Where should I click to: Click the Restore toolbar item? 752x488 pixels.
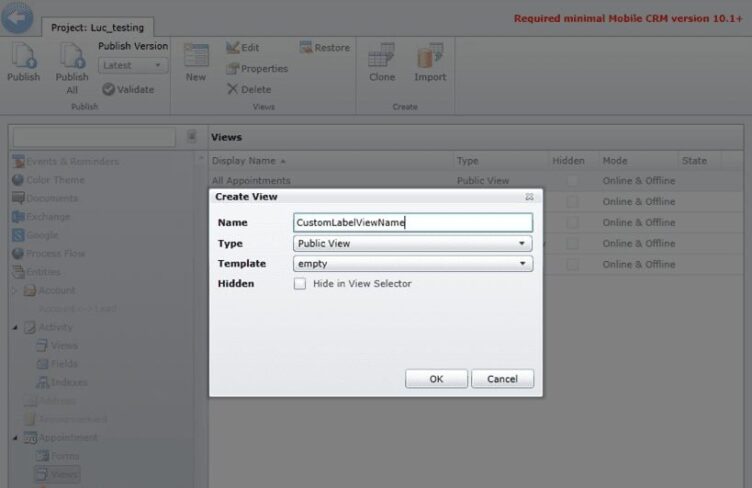click(325, 47)
